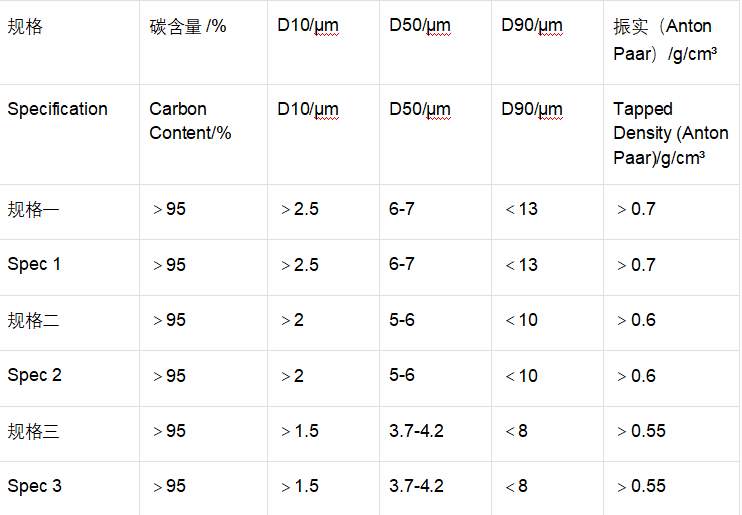The width and height of the screenshot is (742, 515).
Task: Click D90/μm header in the English header row
Action: 532,109
